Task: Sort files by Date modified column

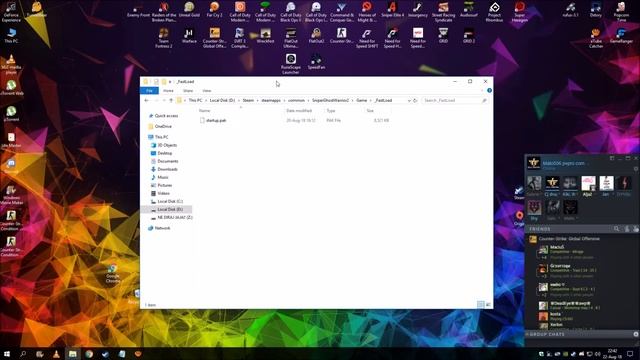Action: click(299, 111)
